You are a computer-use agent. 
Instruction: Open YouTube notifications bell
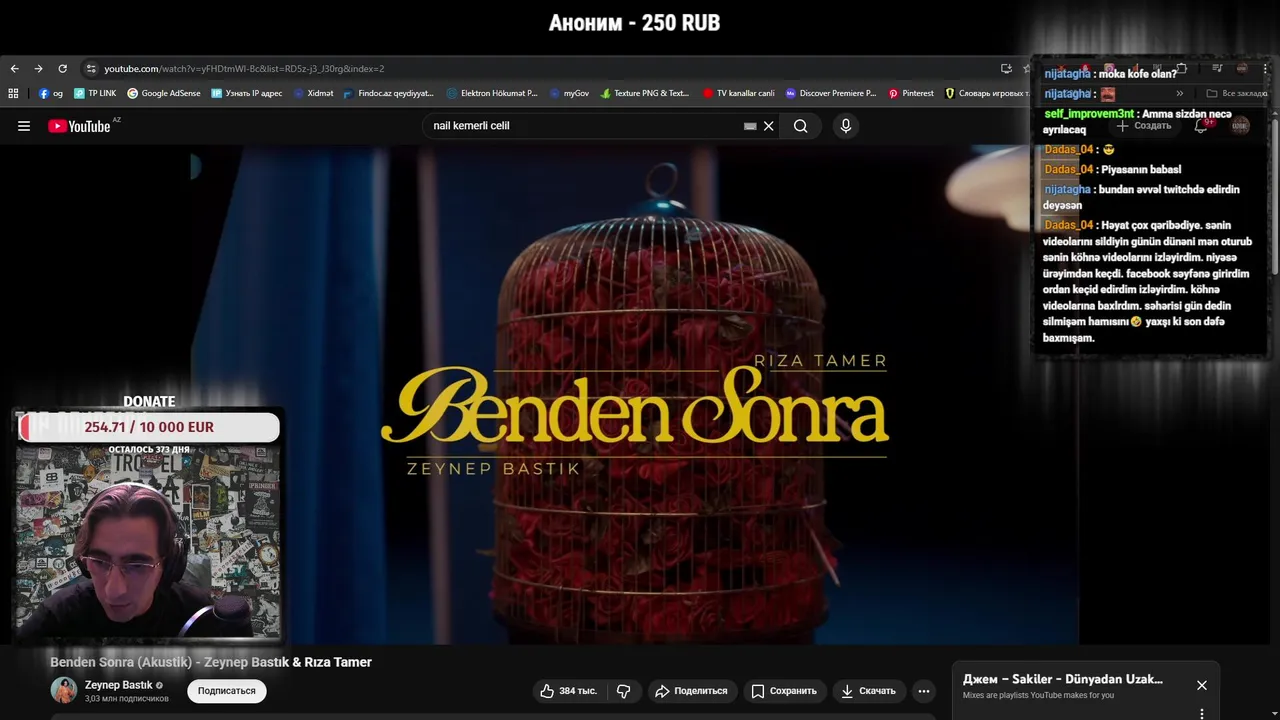click(x=1201, y=126)
